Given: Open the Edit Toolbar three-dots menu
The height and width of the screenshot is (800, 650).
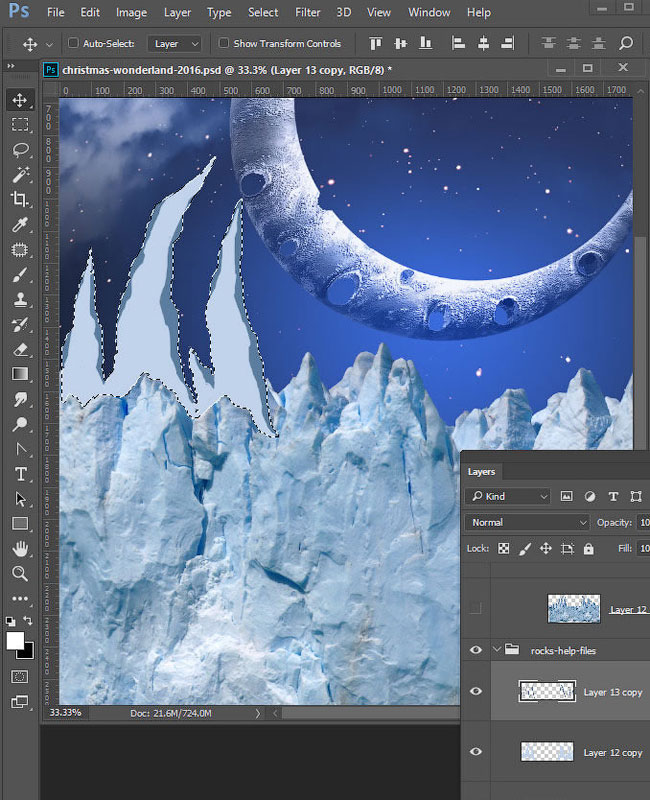Looking at the screenshot, I should tap(20, 598).
